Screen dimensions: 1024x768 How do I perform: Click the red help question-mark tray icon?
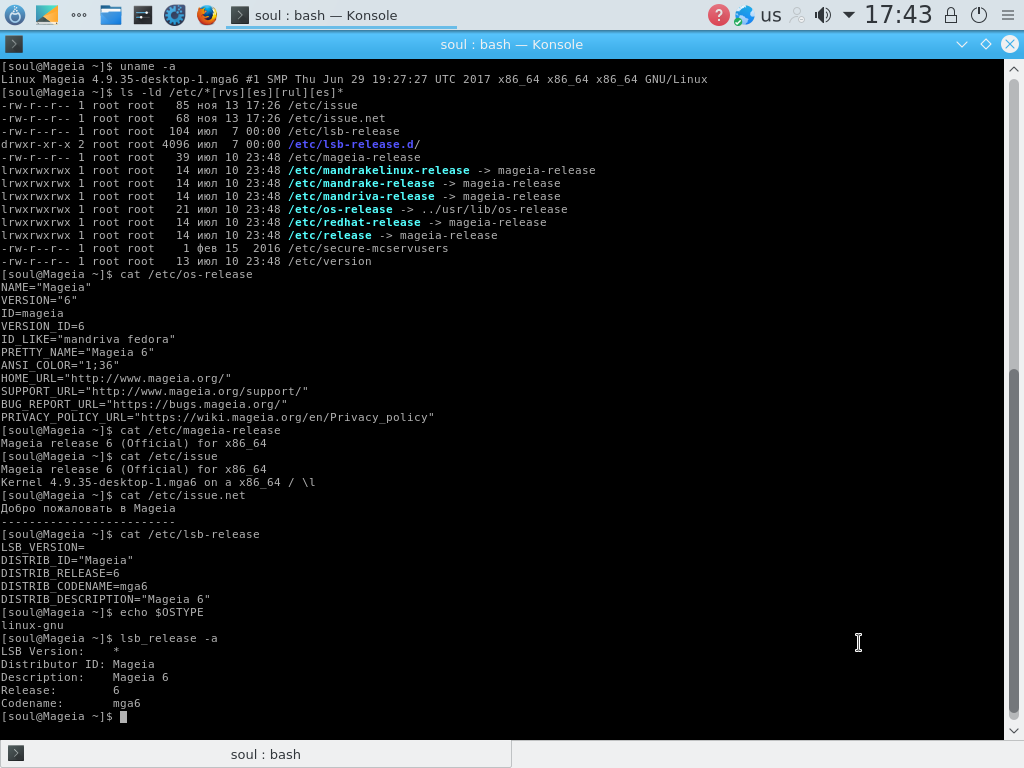click(x=718, y=15)
